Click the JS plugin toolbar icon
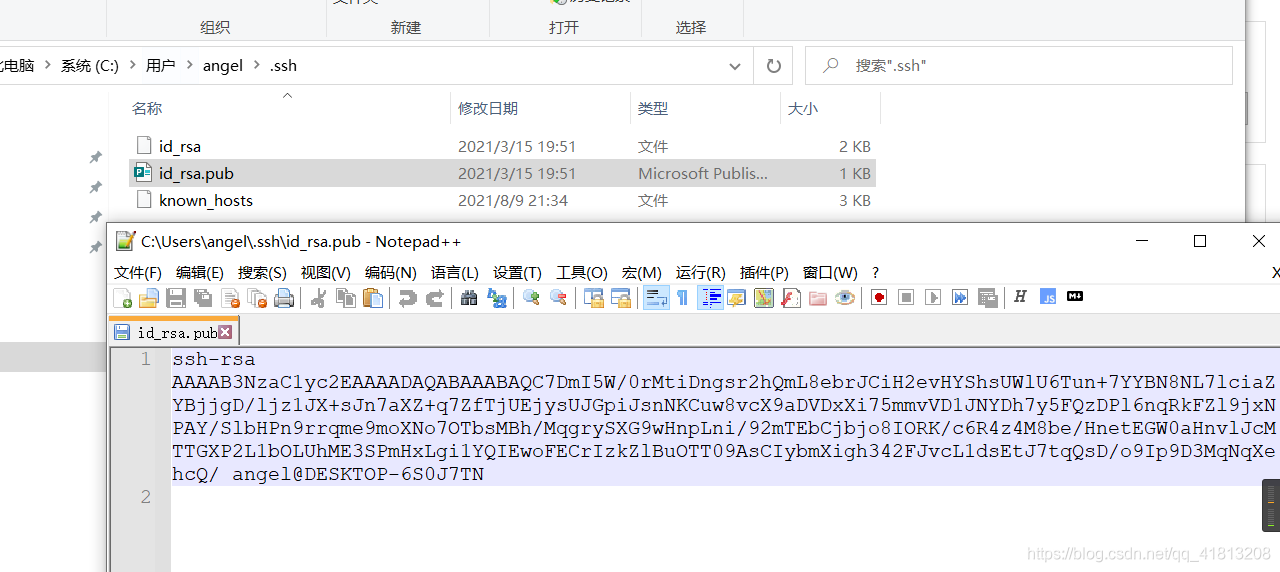This screenshot has width=1280, height=572. [1048, 297]
